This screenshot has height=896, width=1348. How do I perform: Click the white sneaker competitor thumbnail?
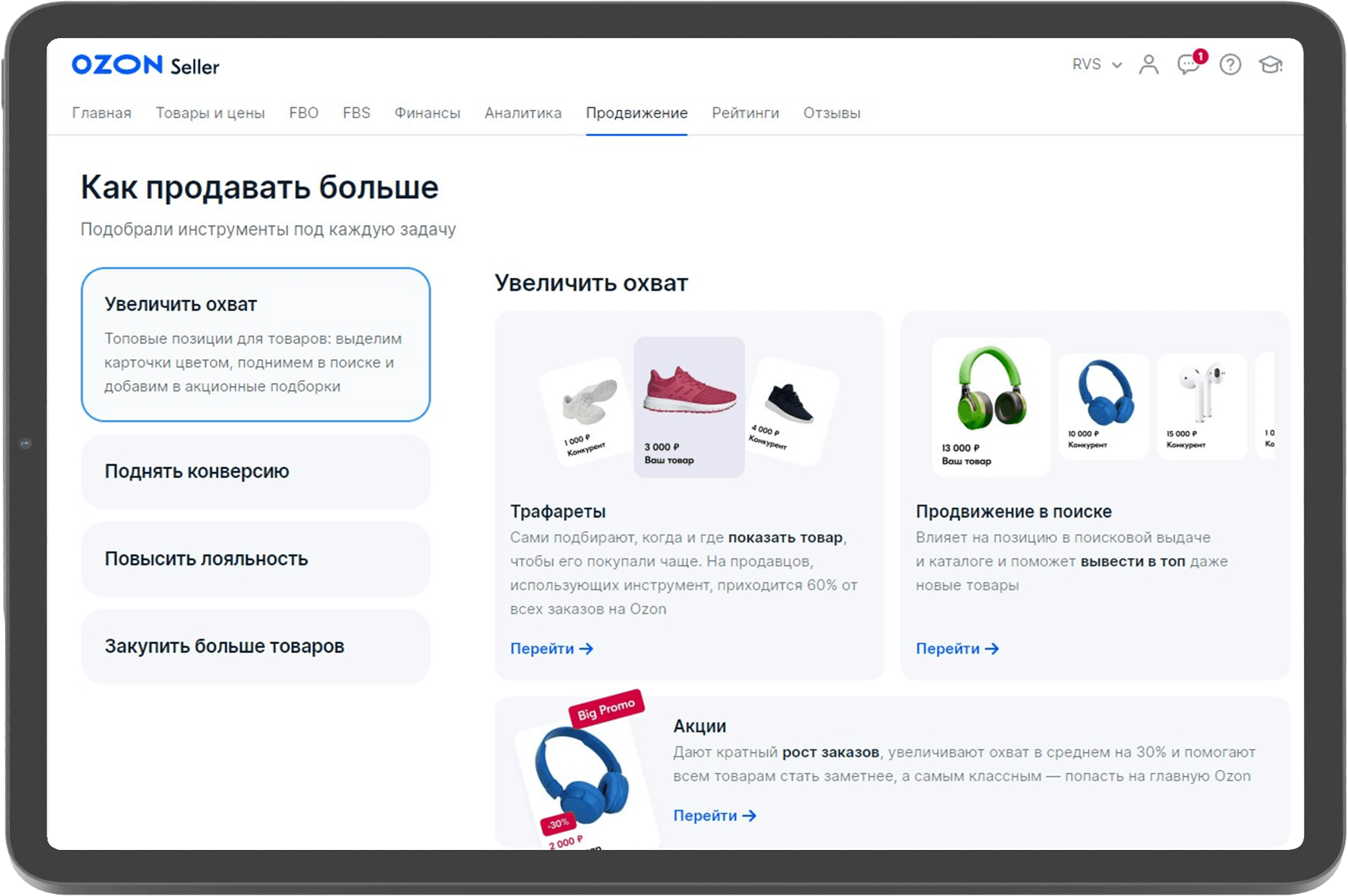[587, 412]
